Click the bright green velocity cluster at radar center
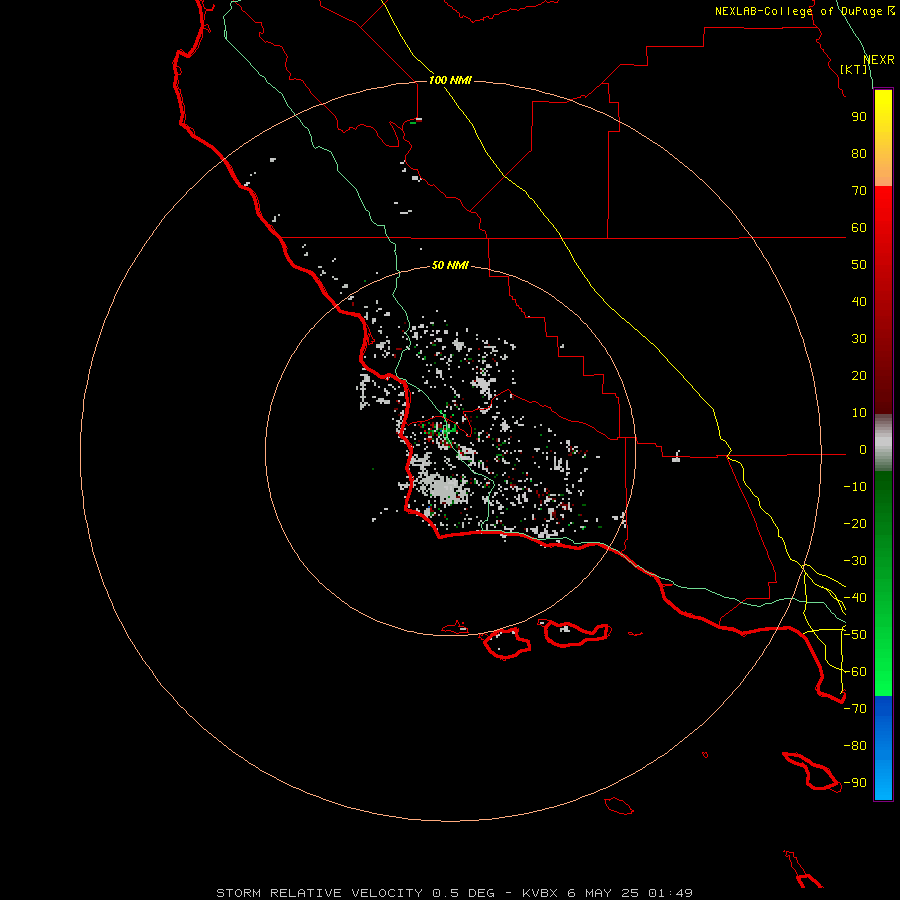 pyautogui.click(x=445, y=429)
